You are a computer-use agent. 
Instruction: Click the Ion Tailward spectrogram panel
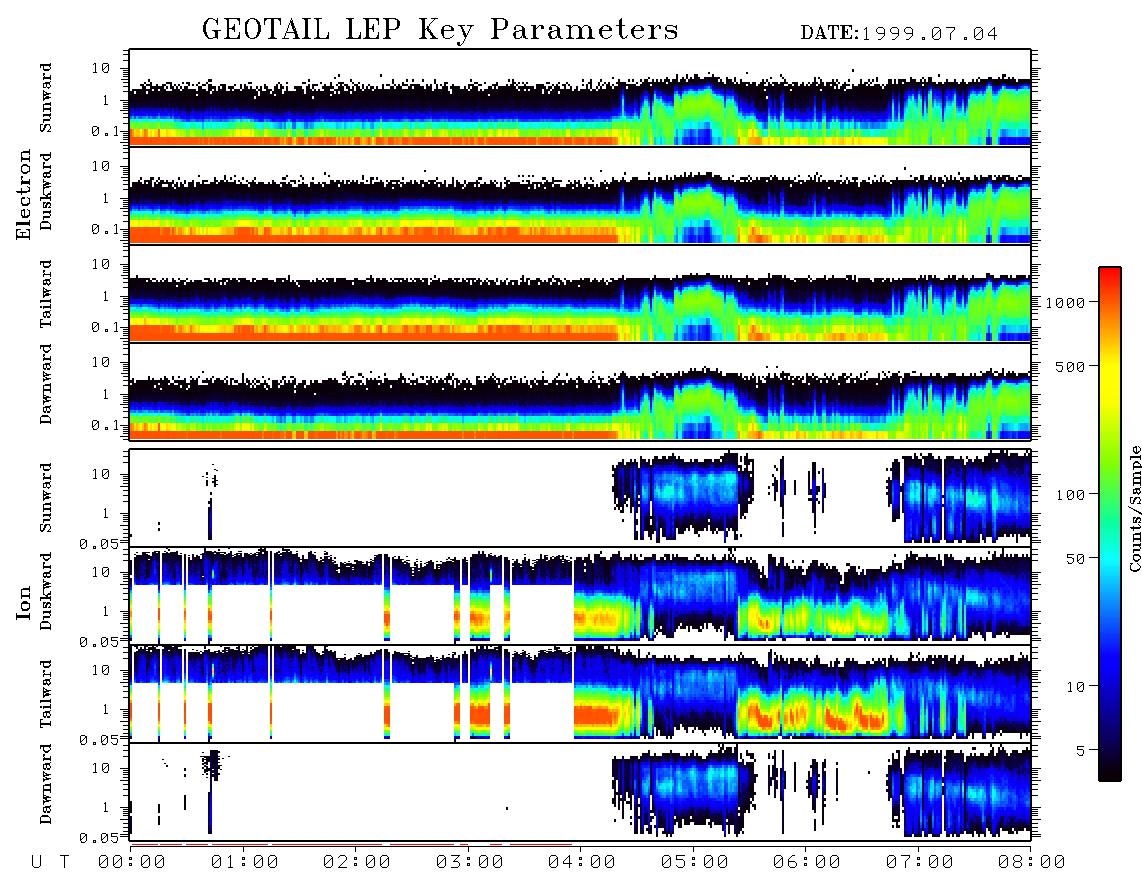pyautogui.click(x=580, y=694)
